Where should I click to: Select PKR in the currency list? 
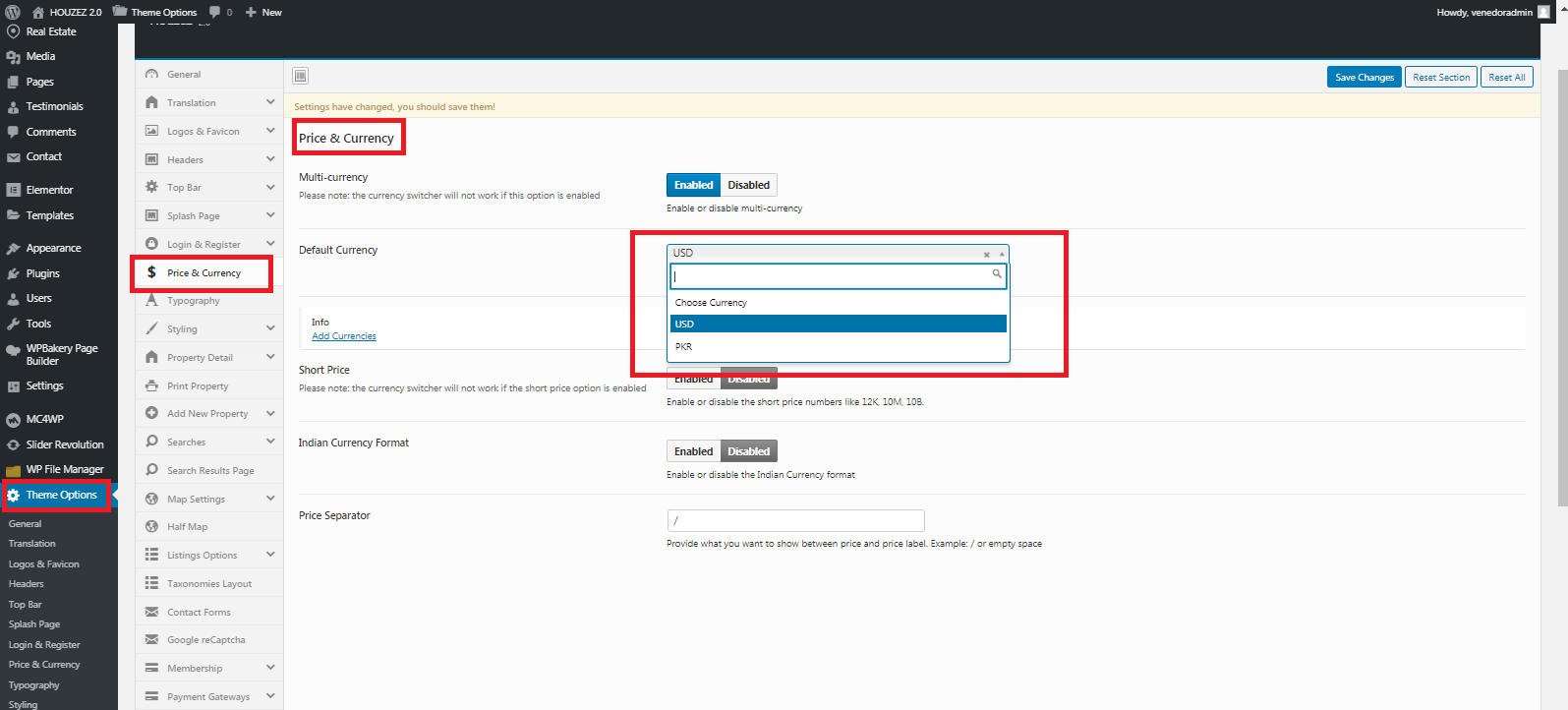click(x=839, y=346)
